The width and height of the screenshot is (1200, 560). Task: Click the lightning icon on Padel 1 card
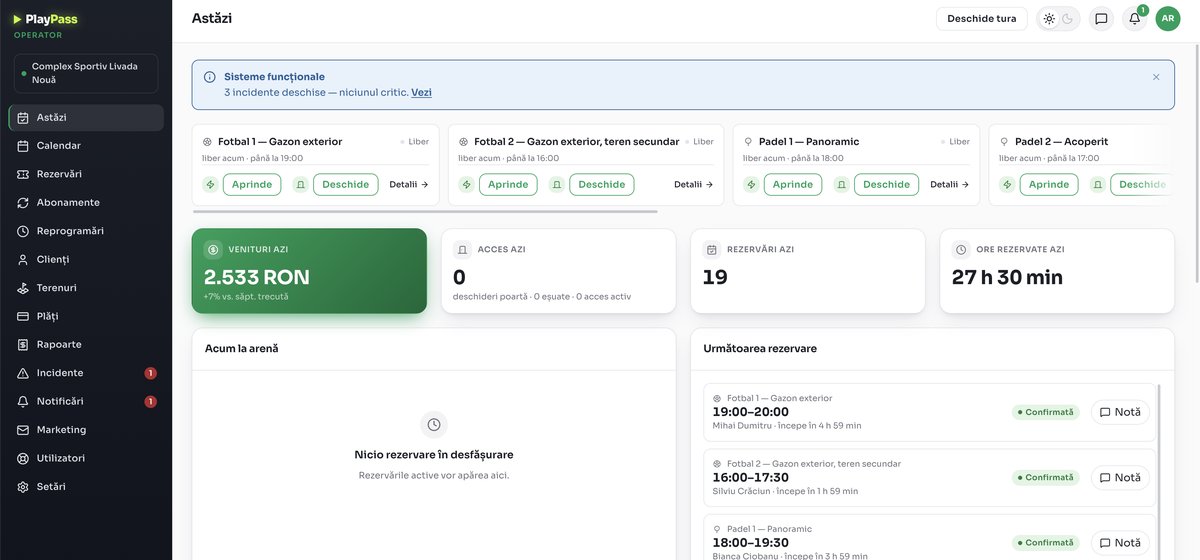[752, 184]
